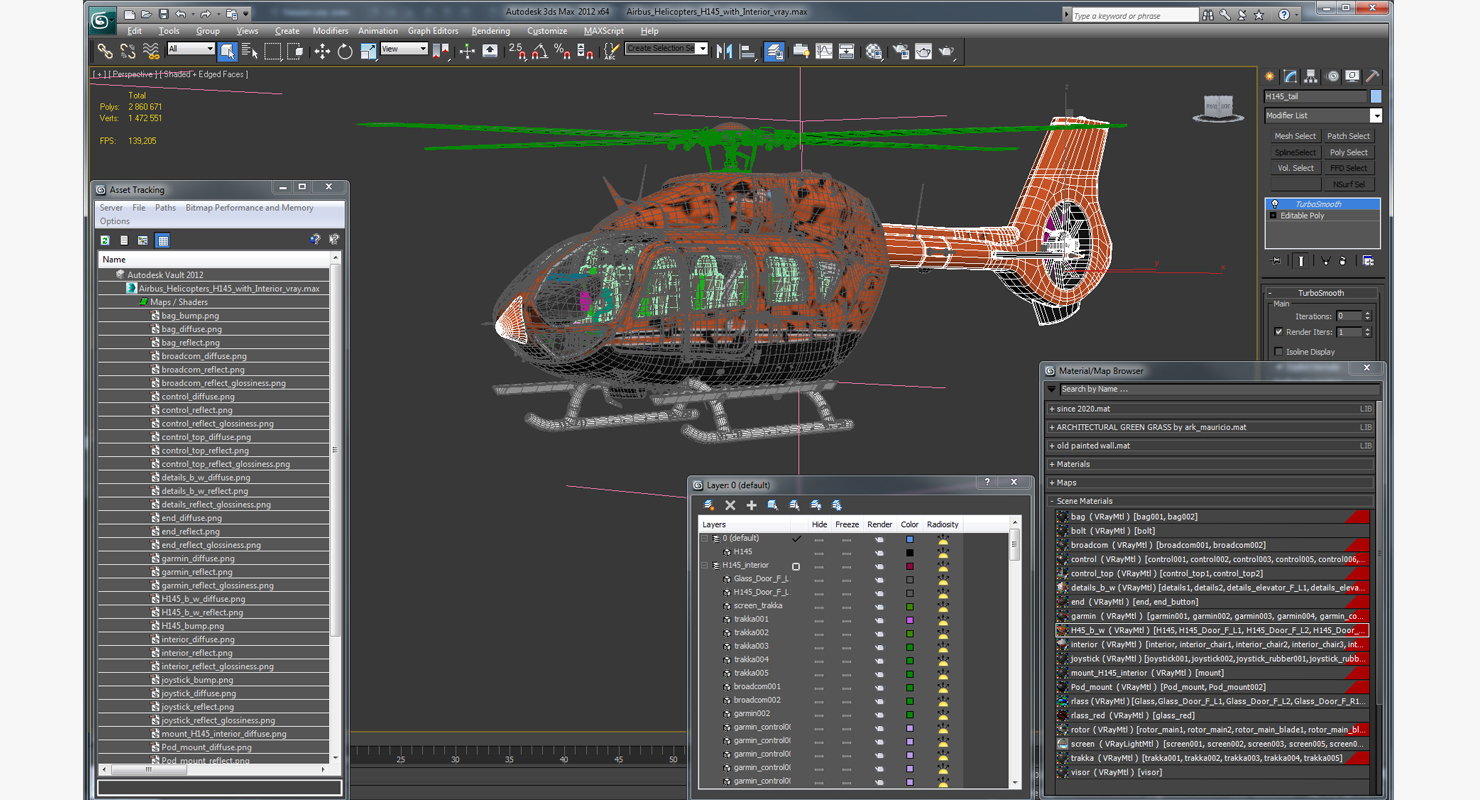Image resolution: width=1480 pixels, height=800 pixels.
Task: Open the Modifiers menu
Action: point(330,31)
